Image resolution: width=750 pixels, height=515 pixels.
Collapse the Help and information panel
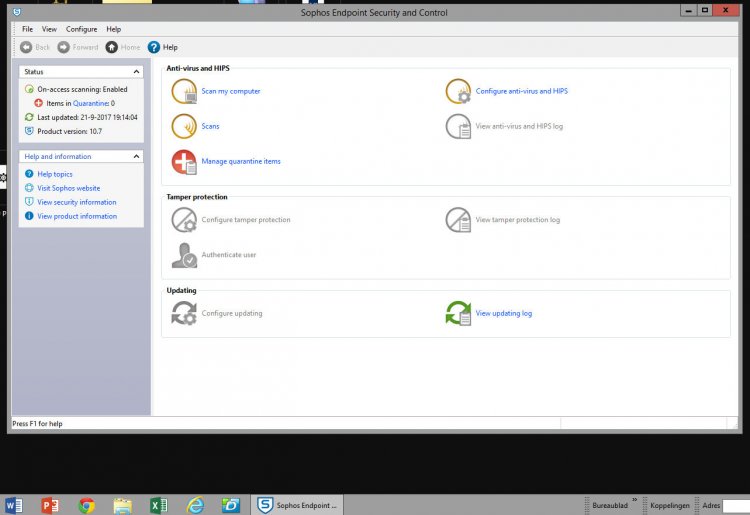click(136, 157)
